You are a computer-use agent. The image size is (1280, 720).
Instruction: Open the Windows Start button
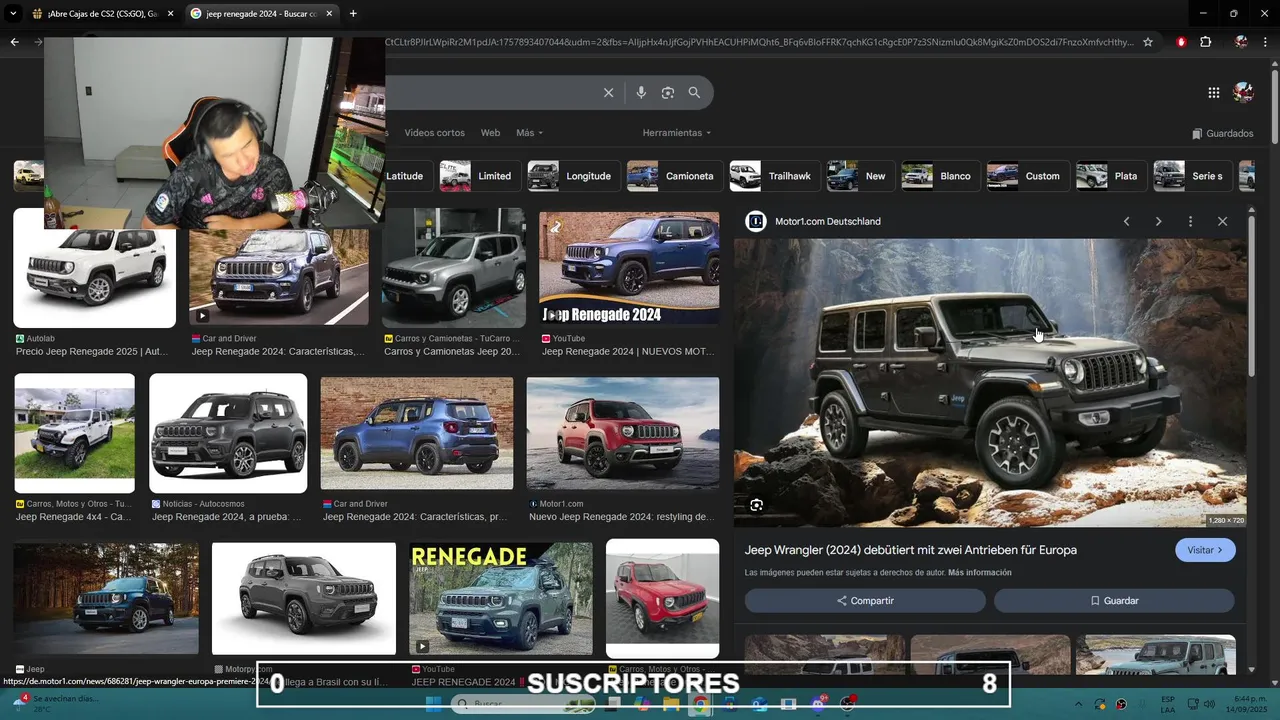(x=433, y=704)
